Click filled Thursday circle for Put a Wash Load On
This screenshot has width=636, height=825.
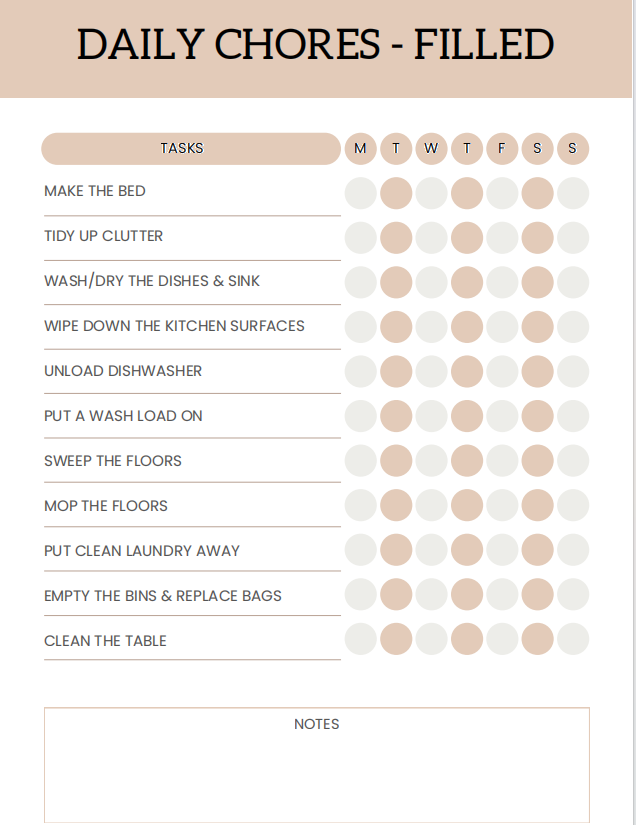[x=467, y=416]
